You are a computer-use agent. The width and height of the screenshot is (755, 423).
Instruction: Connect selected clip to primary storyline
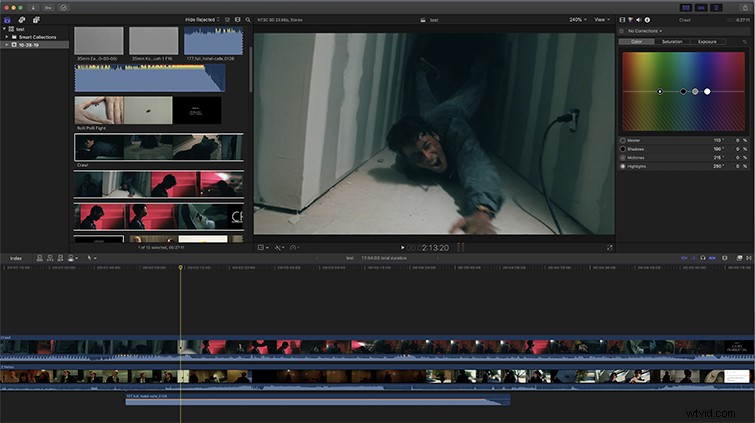(39, 258)
